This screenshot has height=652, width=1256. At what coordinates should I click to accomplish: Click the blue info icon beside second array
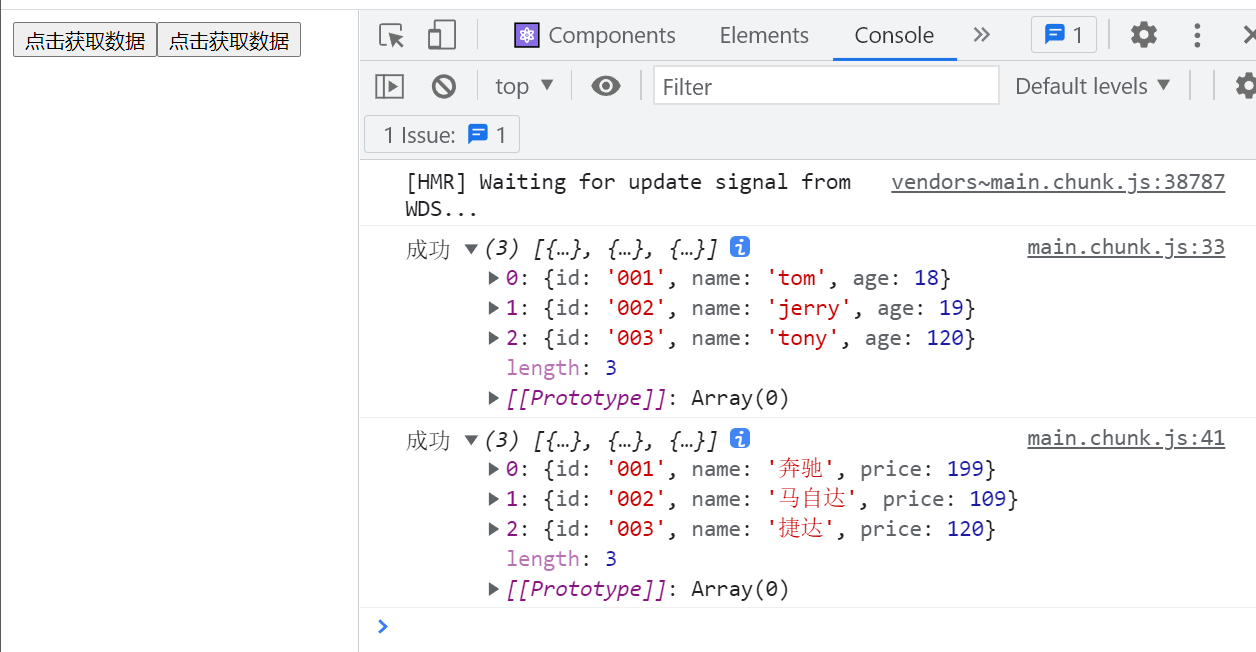click(x=740, y=438)
